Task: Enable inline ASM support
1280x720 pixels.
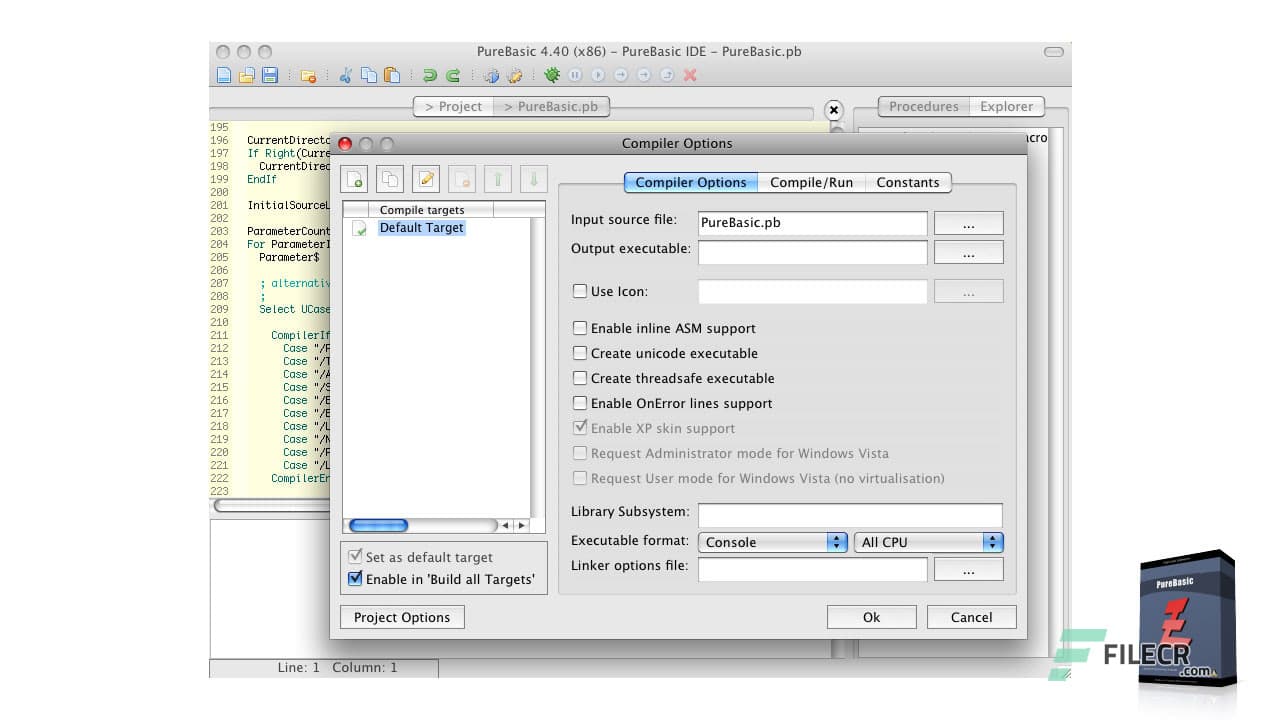Action: tap(580, 328)
